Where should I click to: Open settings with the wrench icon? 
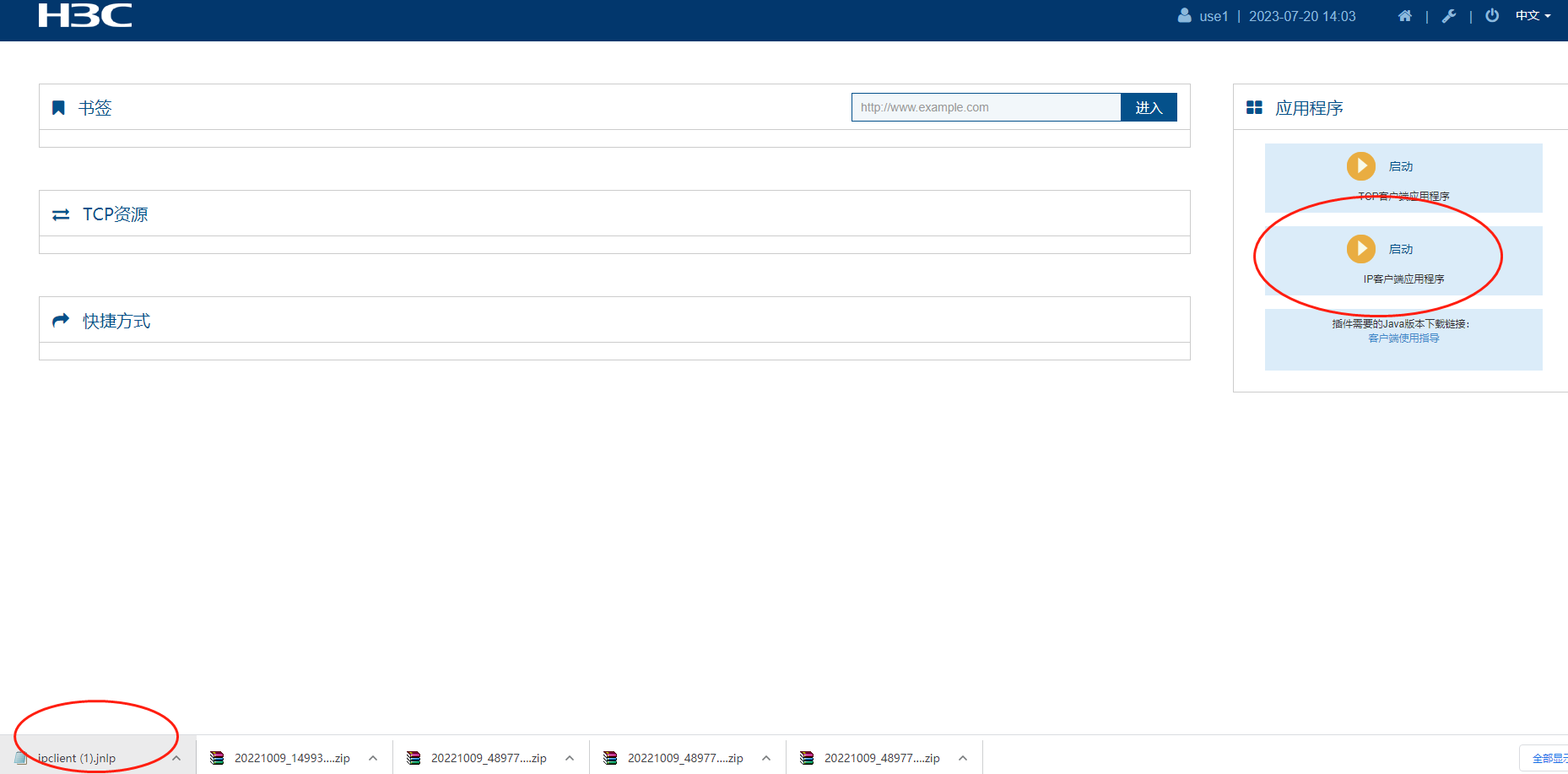[x=1449, y=16]
